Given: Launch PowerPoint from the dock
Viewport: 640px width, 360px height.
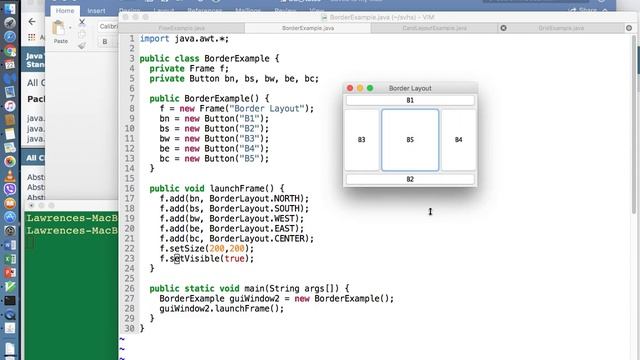Looking at the screenshot, I should point(10,273).
